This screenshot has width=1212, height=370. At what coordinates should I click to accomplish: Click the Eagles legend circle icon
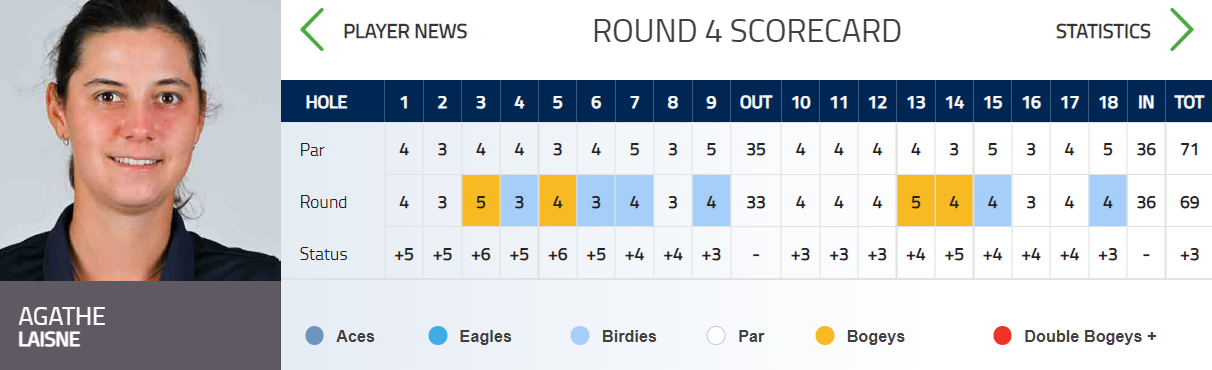pyautogui.click(x=437, y=336)
